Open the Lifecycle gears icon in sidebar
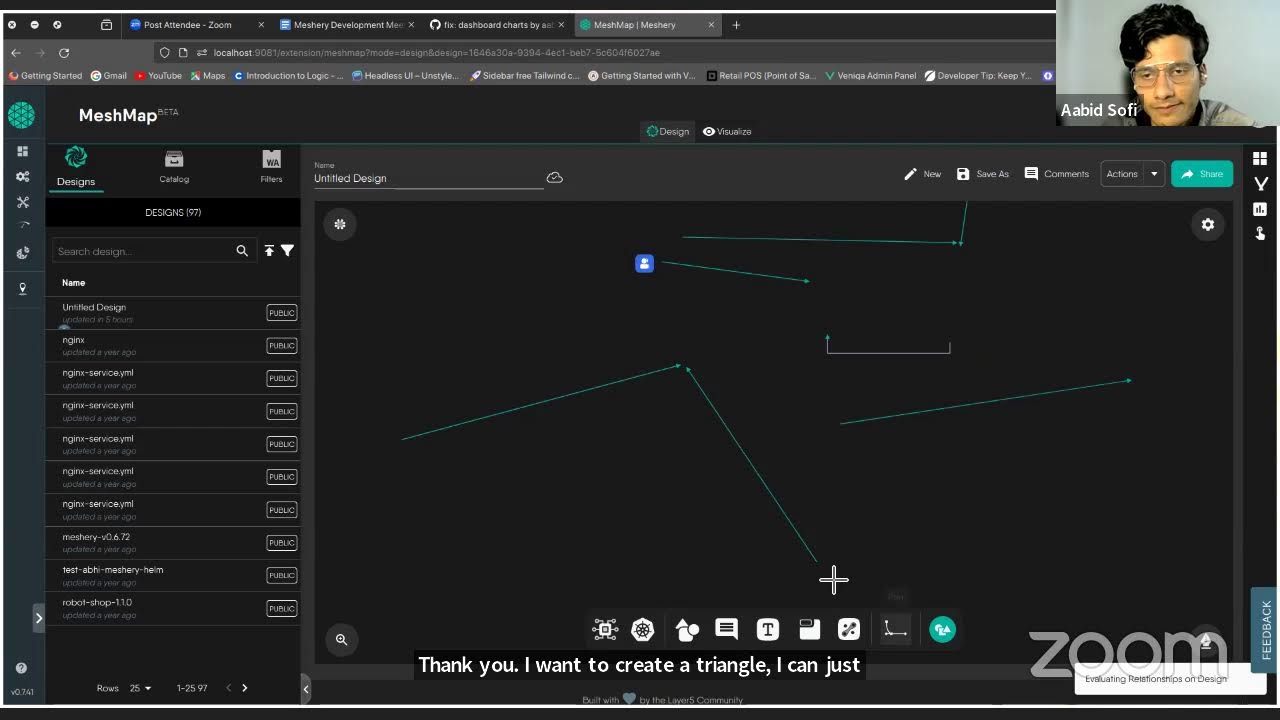This screenshot has width=1280, height=720. pos(22,176)
